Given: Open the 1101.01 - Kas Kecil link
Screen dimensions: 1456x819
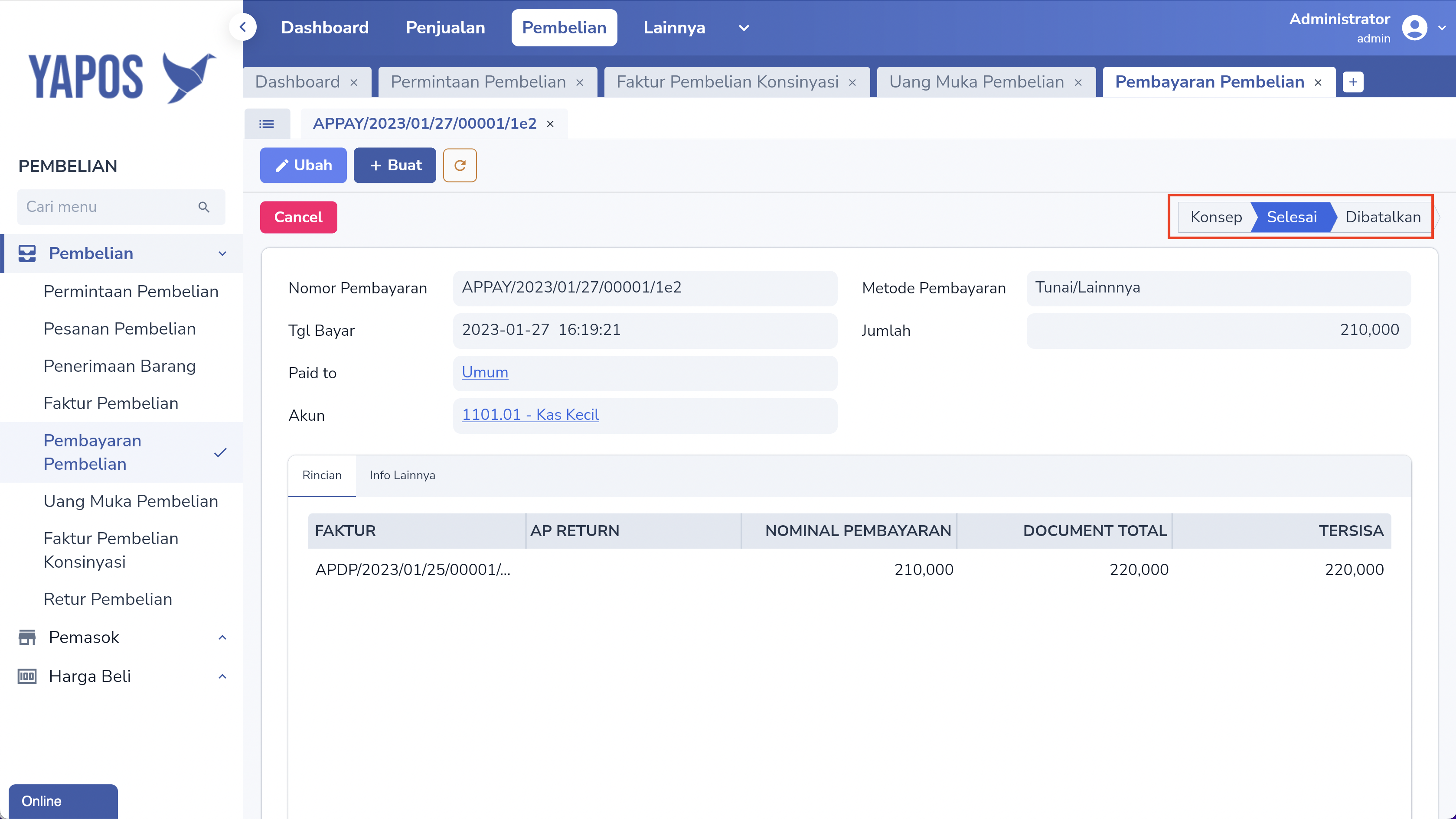Looking at the screenshot, I should (529, 415).
